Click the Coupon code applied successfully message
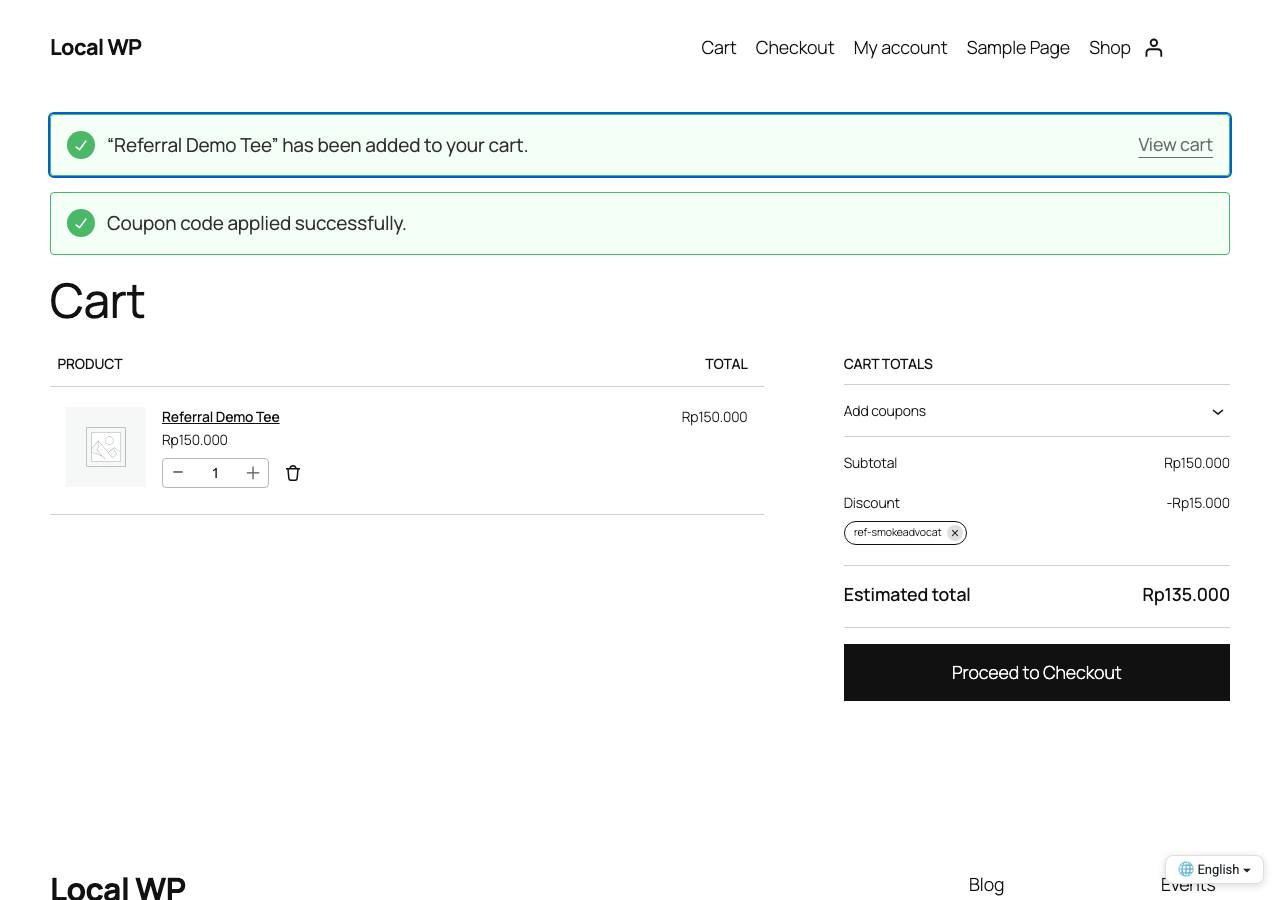The height and width of the screenshot is (900, 1280). (x=256, y=223)
